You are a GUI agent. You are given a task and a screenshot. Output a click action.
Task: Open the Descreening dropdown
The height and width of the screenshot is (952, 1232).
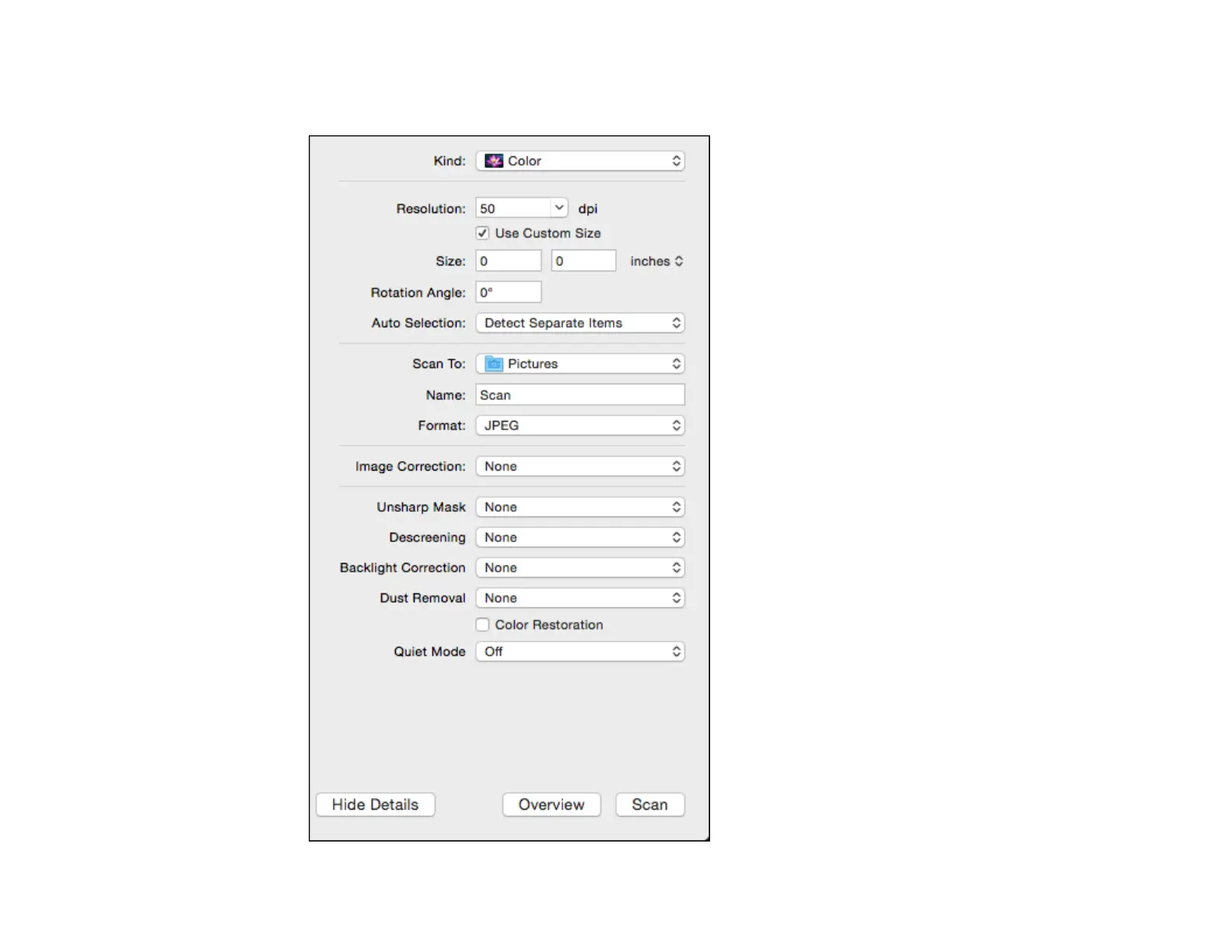(580, 537)
